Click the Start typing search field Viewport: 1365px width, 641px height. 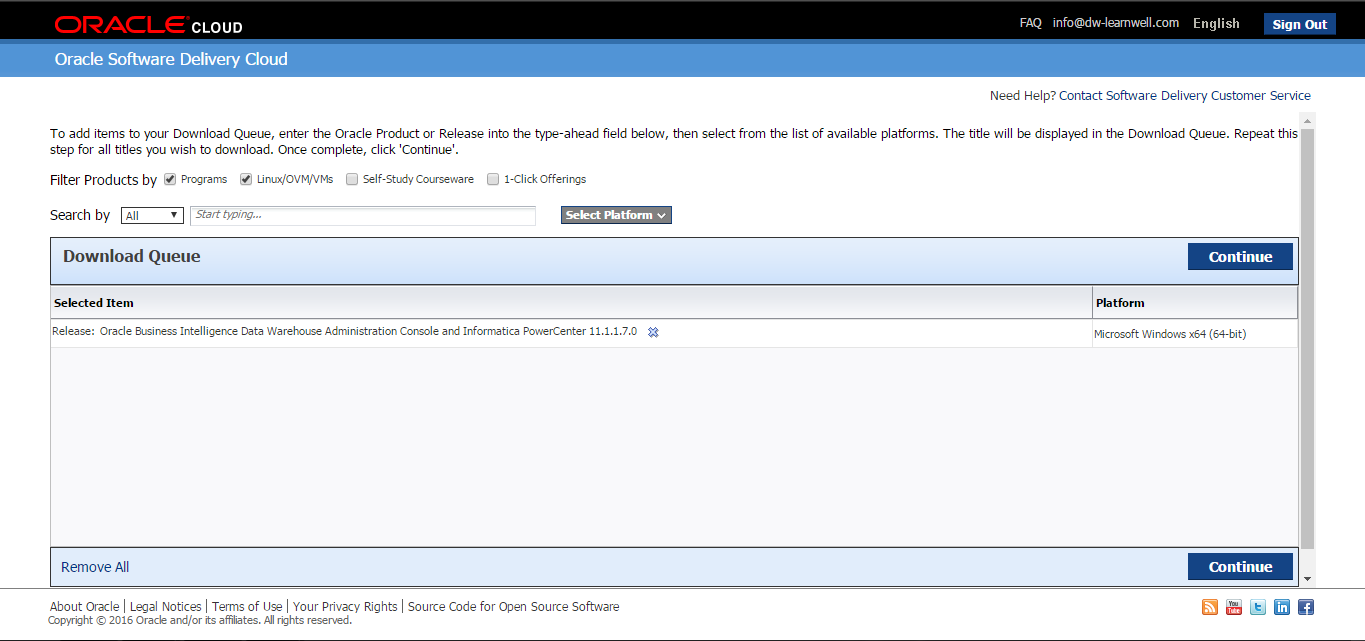tap(363, 215)
